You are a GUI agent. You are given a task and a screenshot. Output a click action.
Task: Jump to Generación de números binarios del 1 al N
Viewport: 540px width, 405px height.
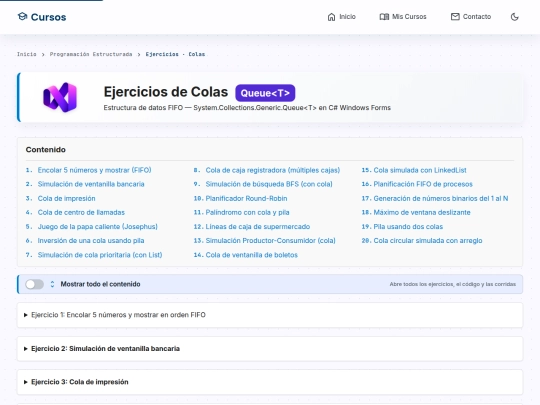[441, 198]
